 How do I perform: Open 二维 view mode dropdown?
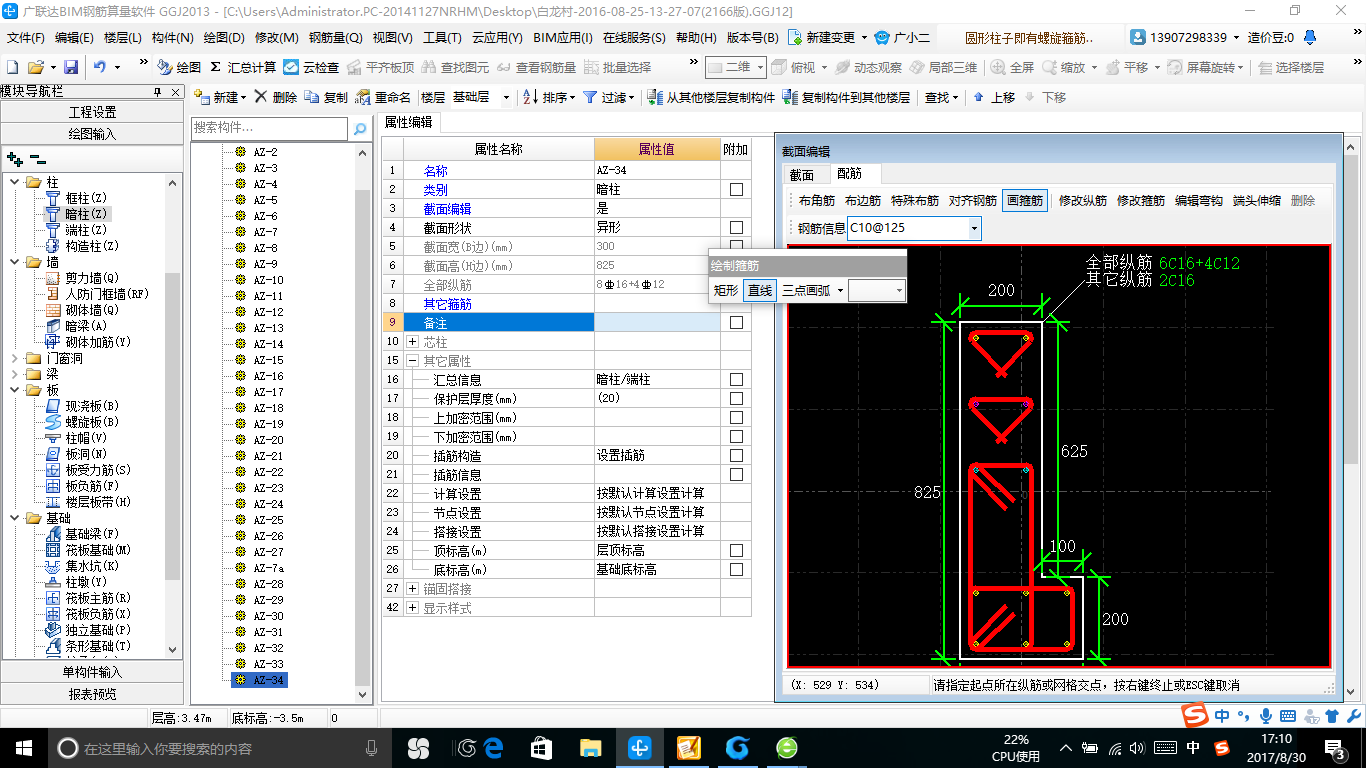click(x=760, y=67)
